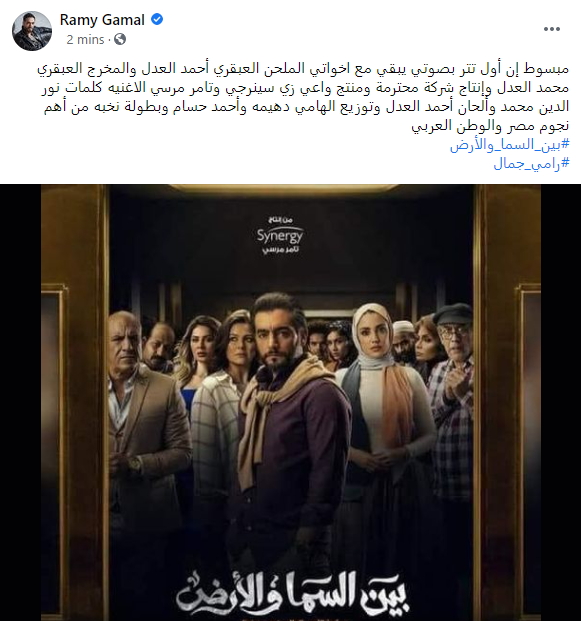Click the Synergy logo on the poster
This screenshot has width=581, height=621.
tap(280, 235)
